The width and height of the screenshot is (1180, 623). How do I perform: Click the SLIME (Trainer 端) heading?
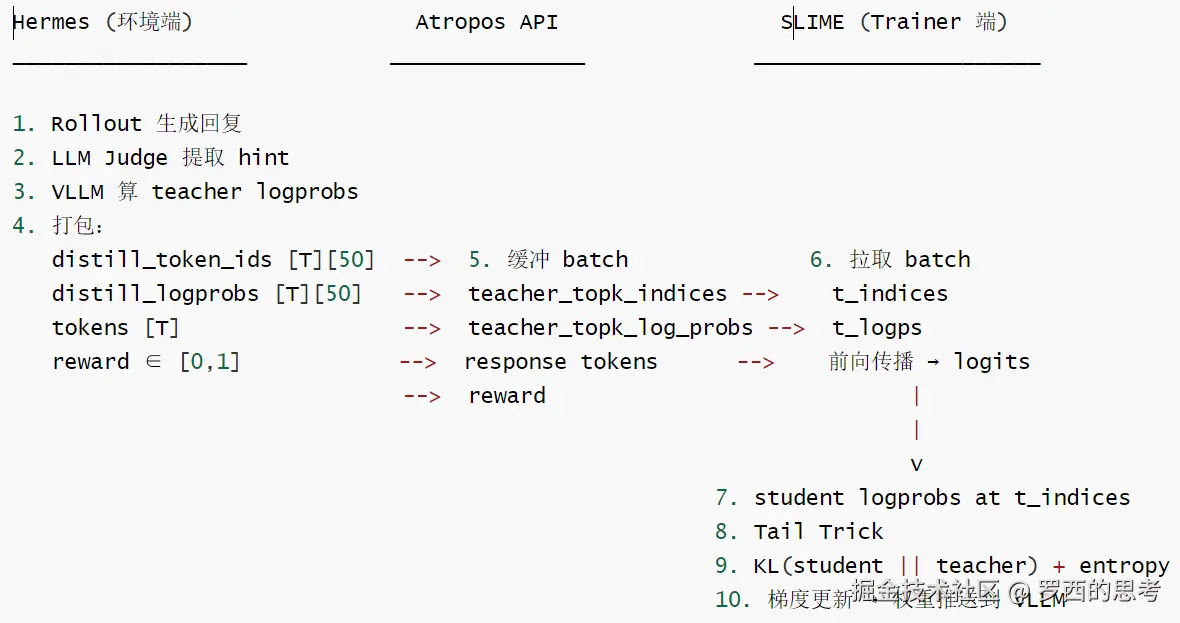tap(894, 22)
